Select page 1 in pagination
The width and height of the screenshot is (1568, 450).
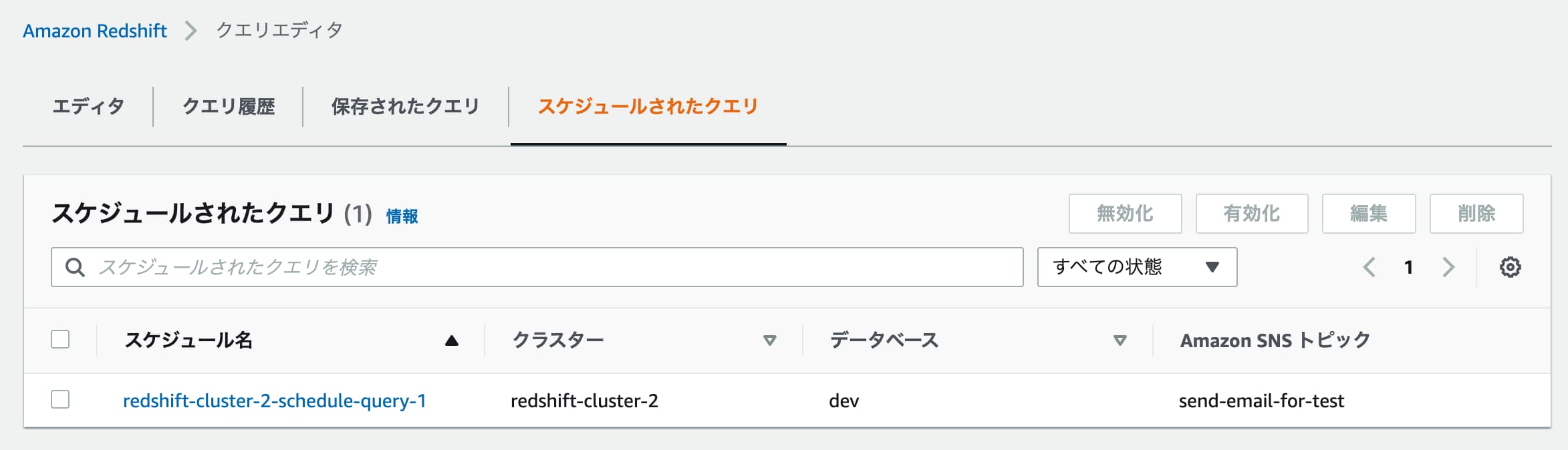click(x=1409, y=266)
